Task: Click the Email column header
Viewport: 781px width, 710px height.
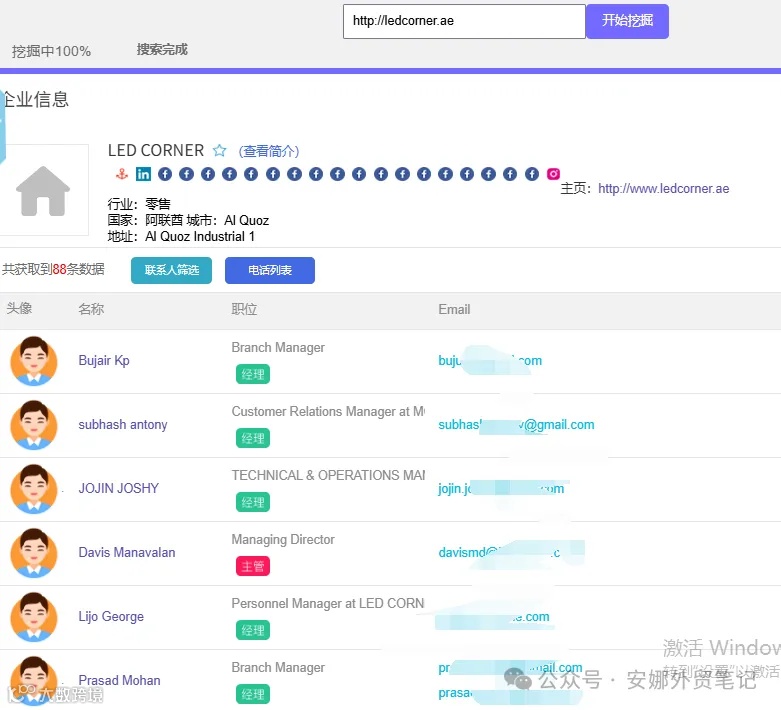Action: pyautogui.click(x=454, y=309)
